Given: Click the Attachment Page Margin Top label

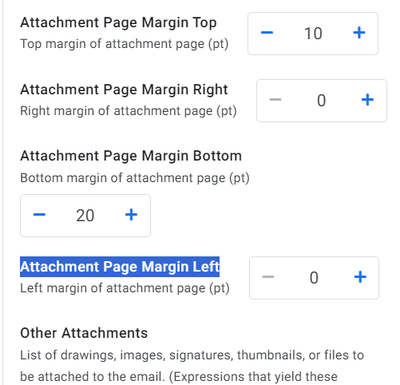Looking at the screenshot, I should (118, 23).
